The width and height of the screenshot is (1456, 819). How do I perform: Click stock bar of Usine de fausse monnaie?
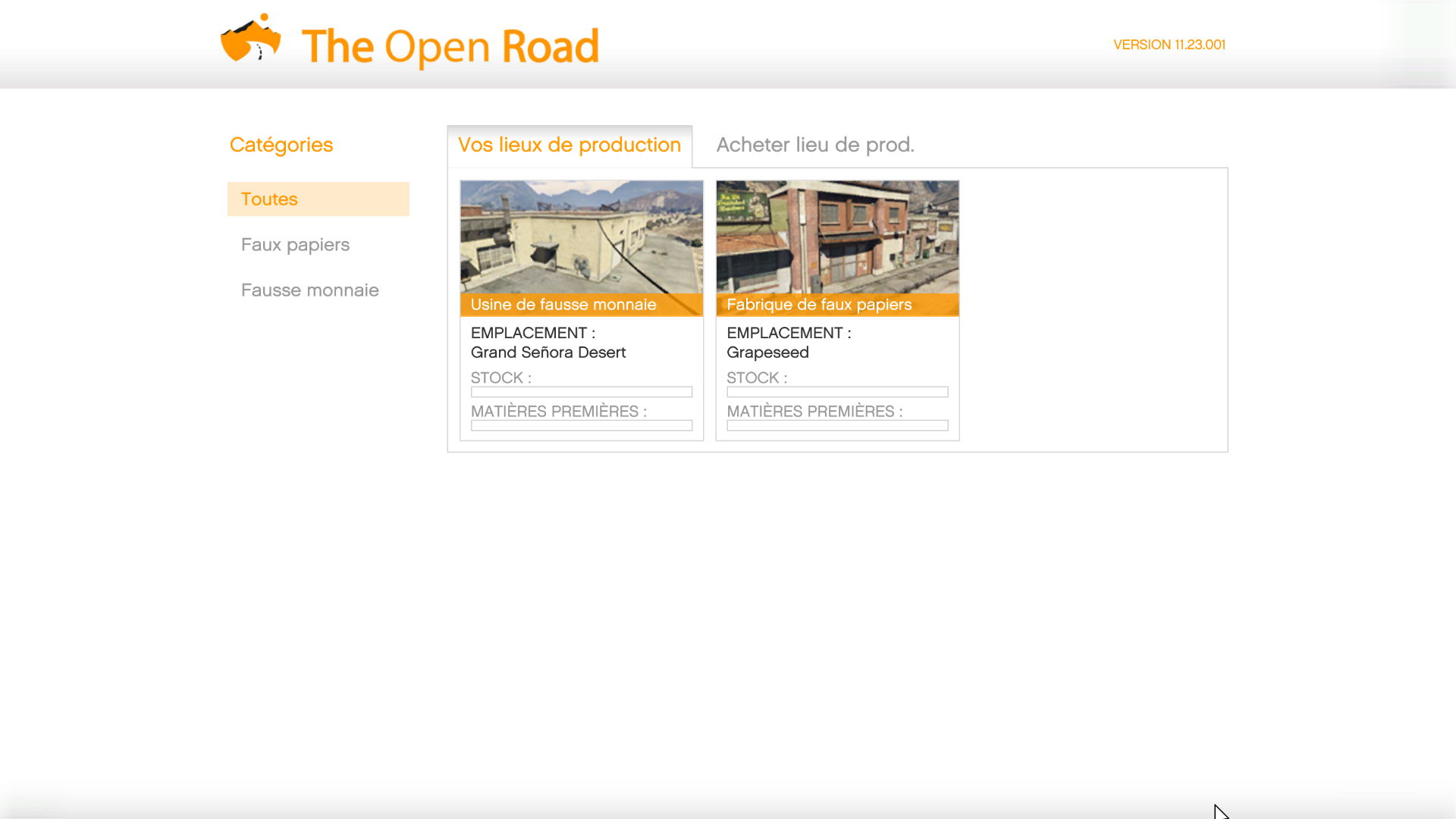point(582,392)
